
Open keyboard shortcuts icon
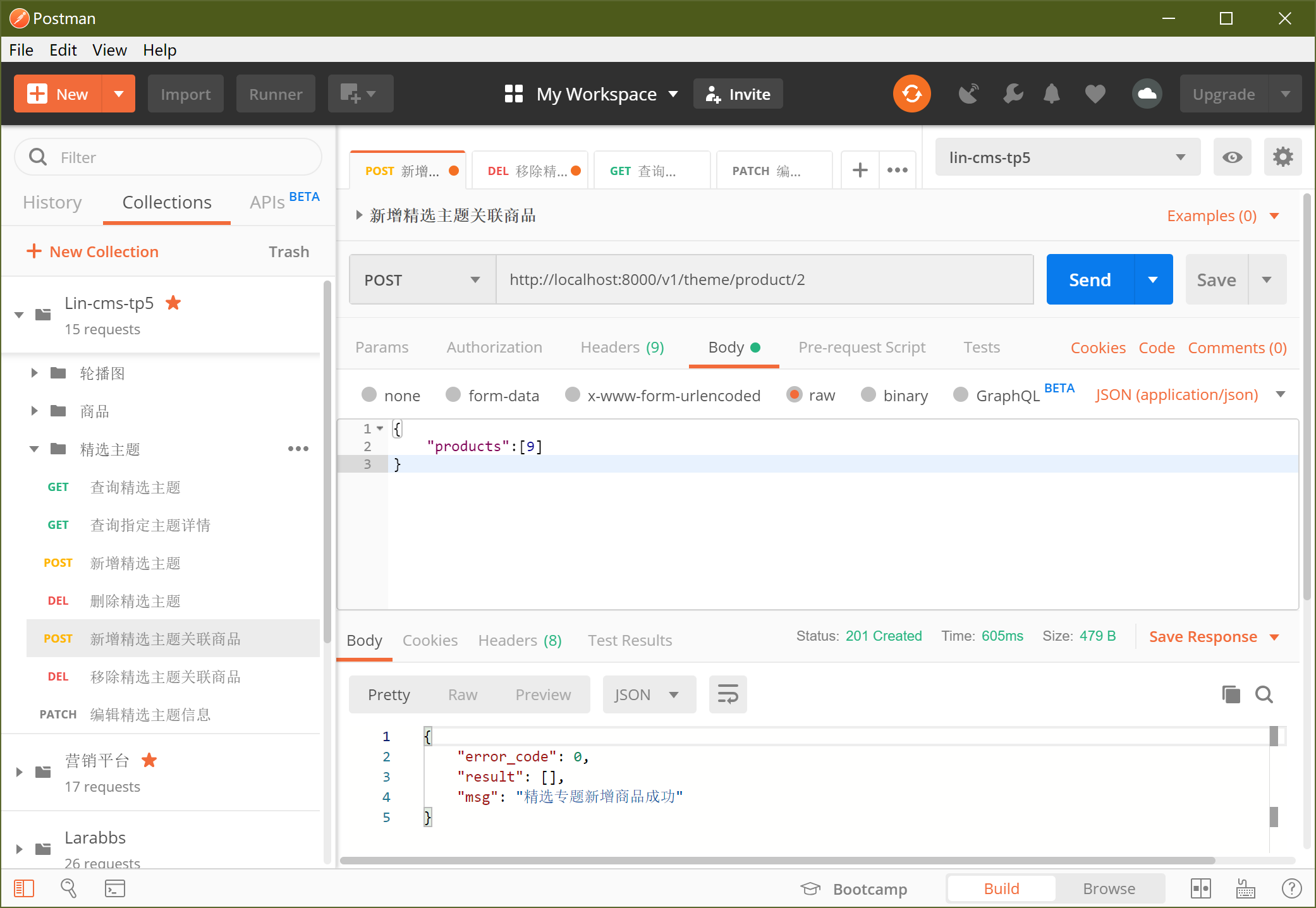click(1245, 888)
